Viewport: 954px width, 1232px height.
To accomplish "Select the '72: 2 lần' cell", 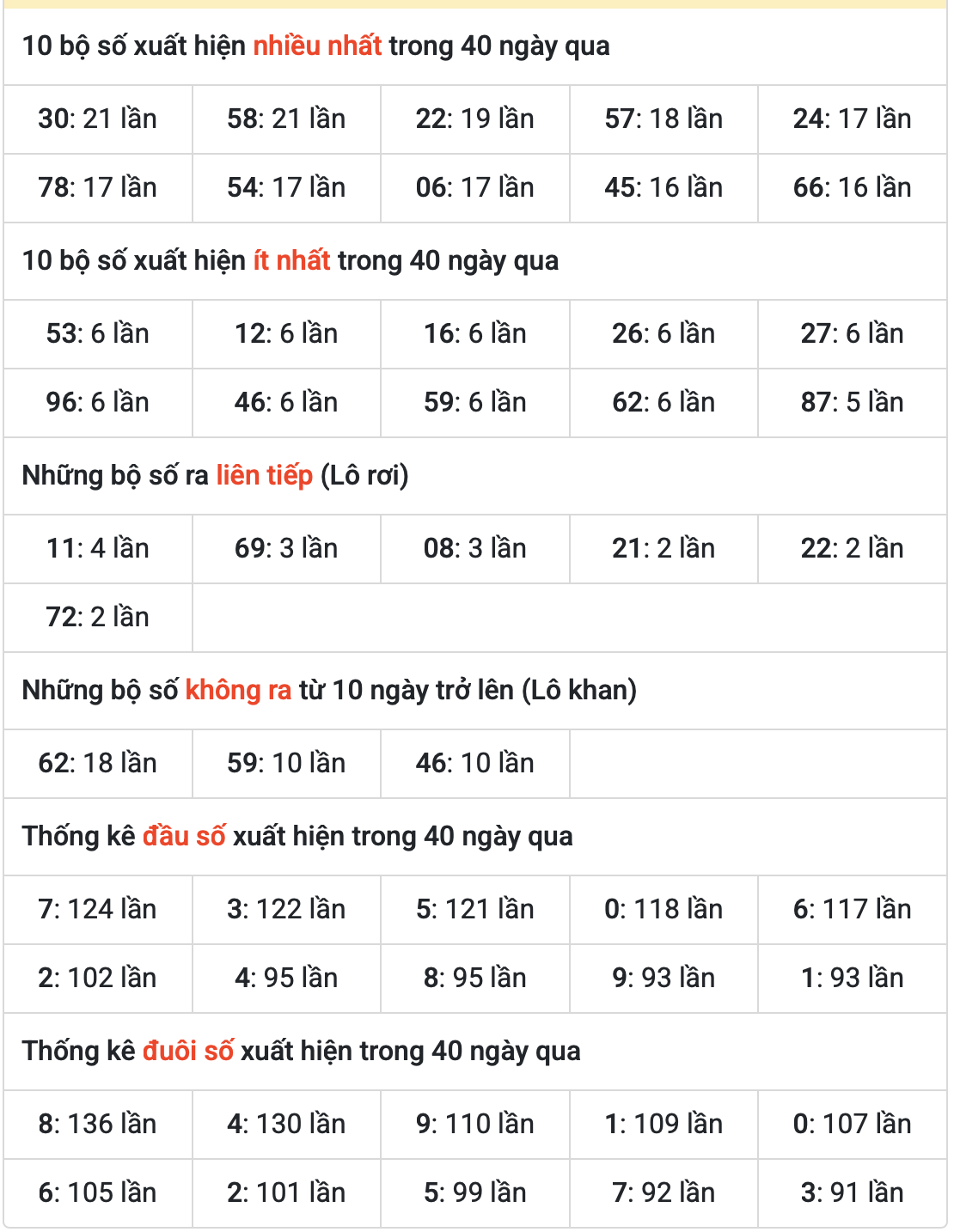I will pyautogui.click(x=98, y=618).
